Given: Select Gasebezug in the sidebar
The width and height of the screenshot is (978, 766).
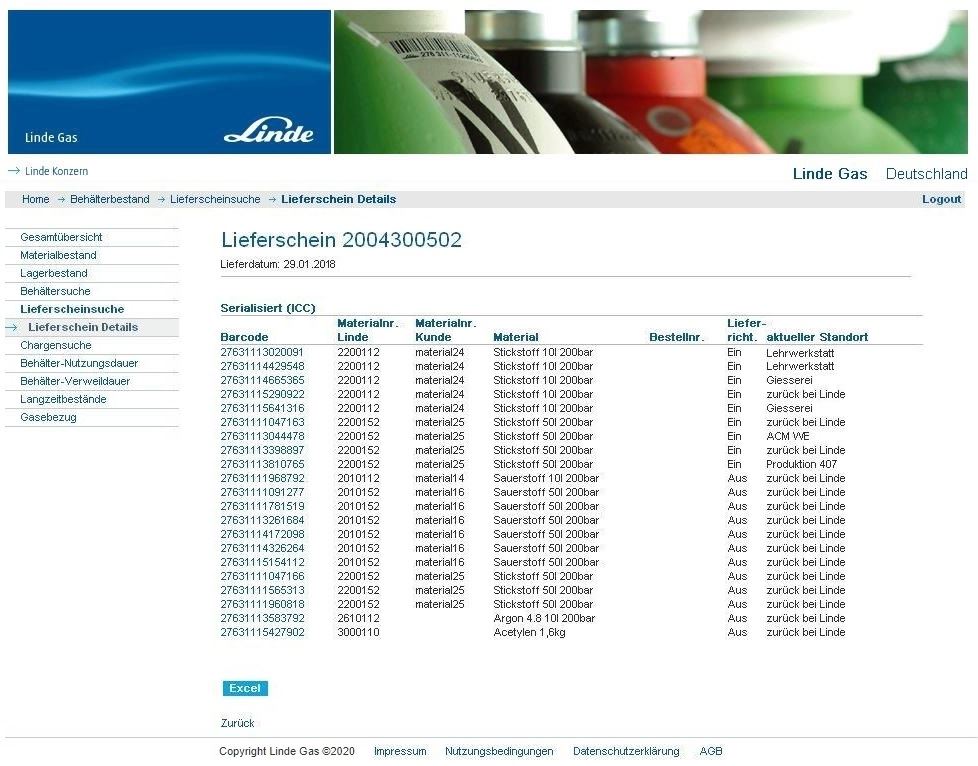Looking at the screenshot, I should pos(48,417).
